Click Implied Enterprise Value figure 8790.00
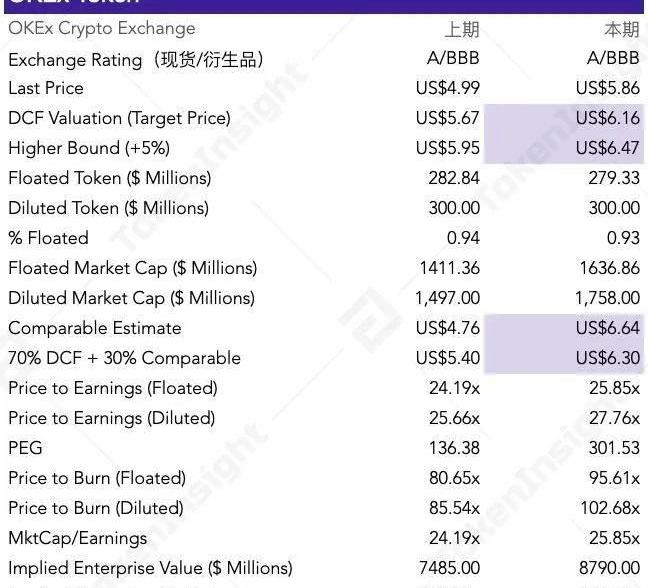The height and width of the screenshot is (588, 648). tap(609, 568)
